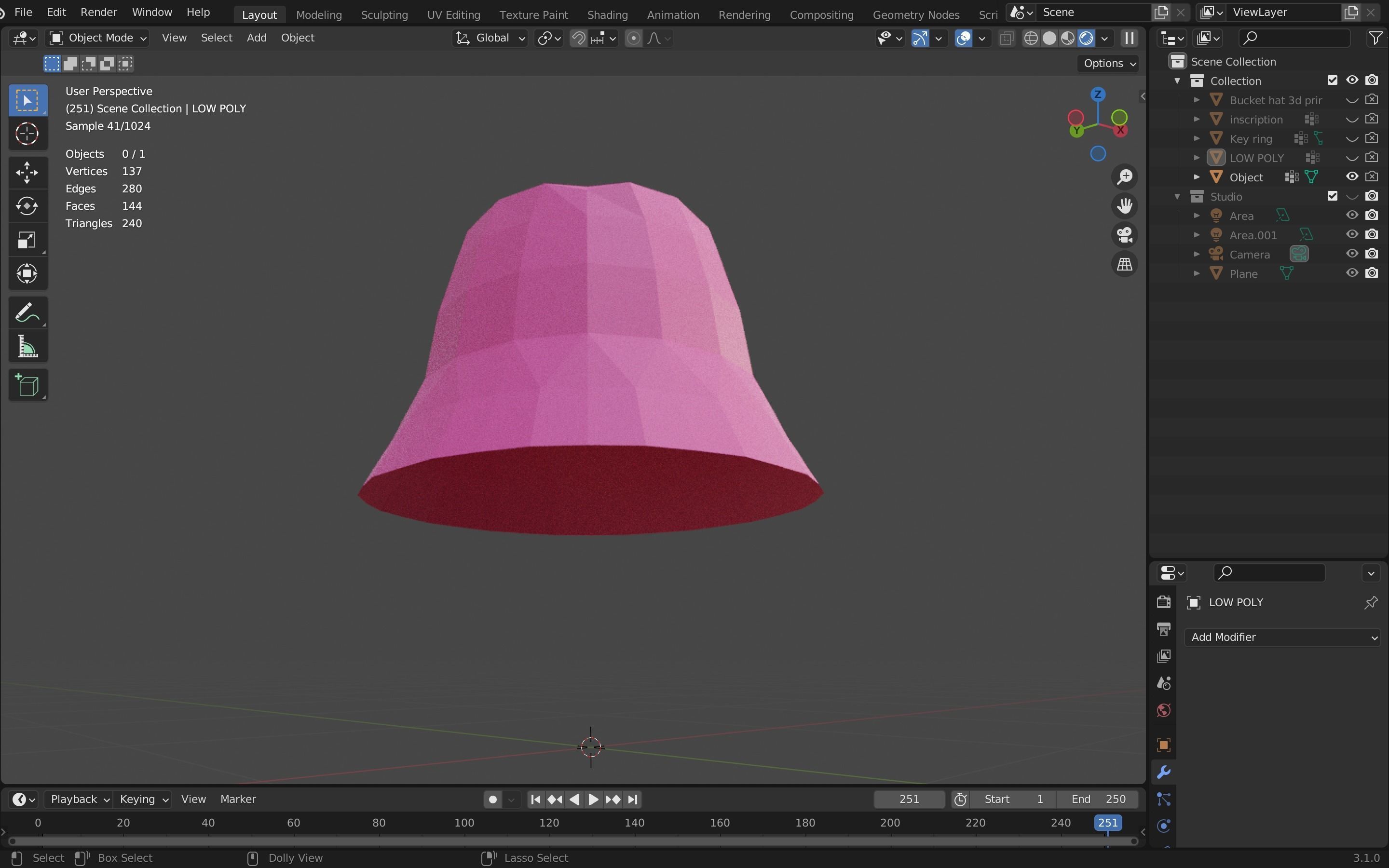Viewport: 1389px width, 868px height.
Task: Expand the LOW POLY outliner item
Action: [1196, 158]
